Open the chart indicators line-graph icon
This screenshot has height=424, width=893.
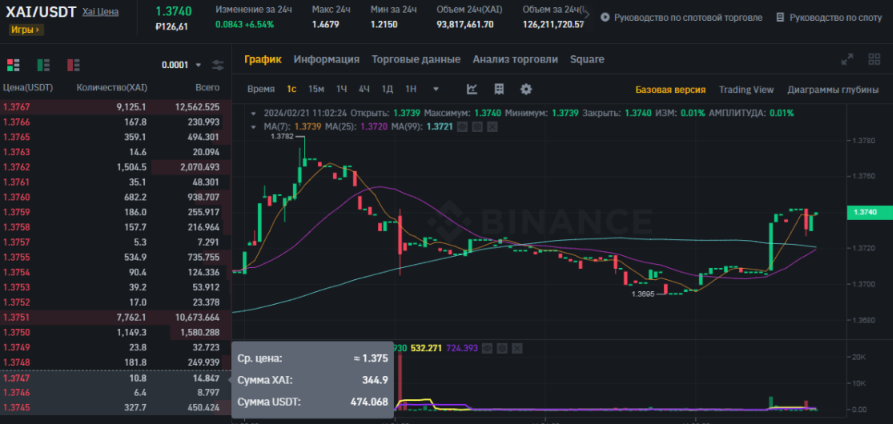pyautogui.click(x=472, y=89)
